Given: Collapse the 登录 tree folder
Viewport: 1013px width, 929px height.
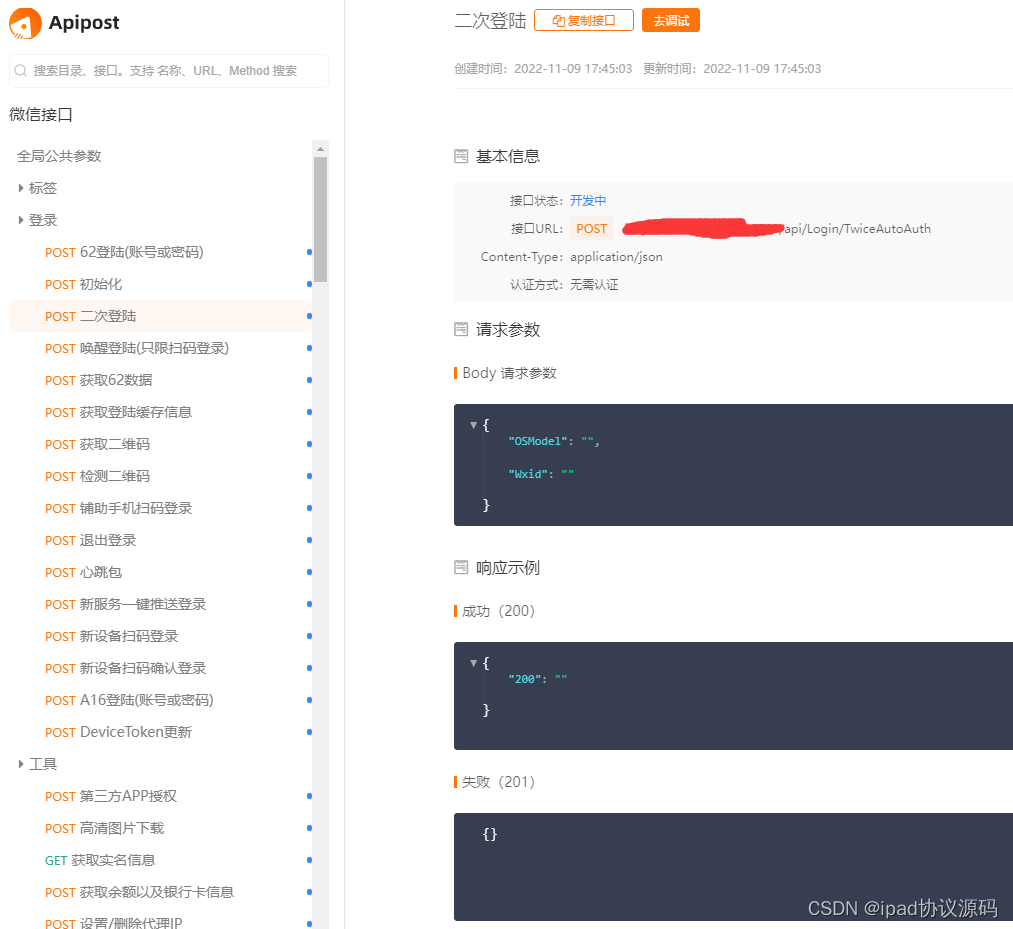Looking at the screenshot, I should 21,220.
